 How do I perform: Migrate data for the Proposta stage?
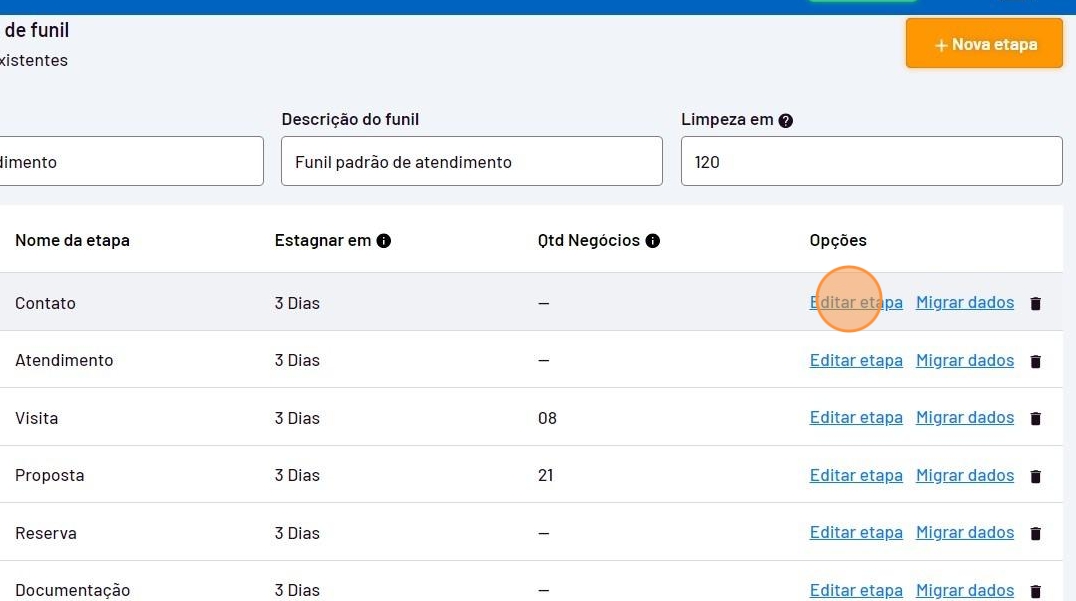[965, 475]
